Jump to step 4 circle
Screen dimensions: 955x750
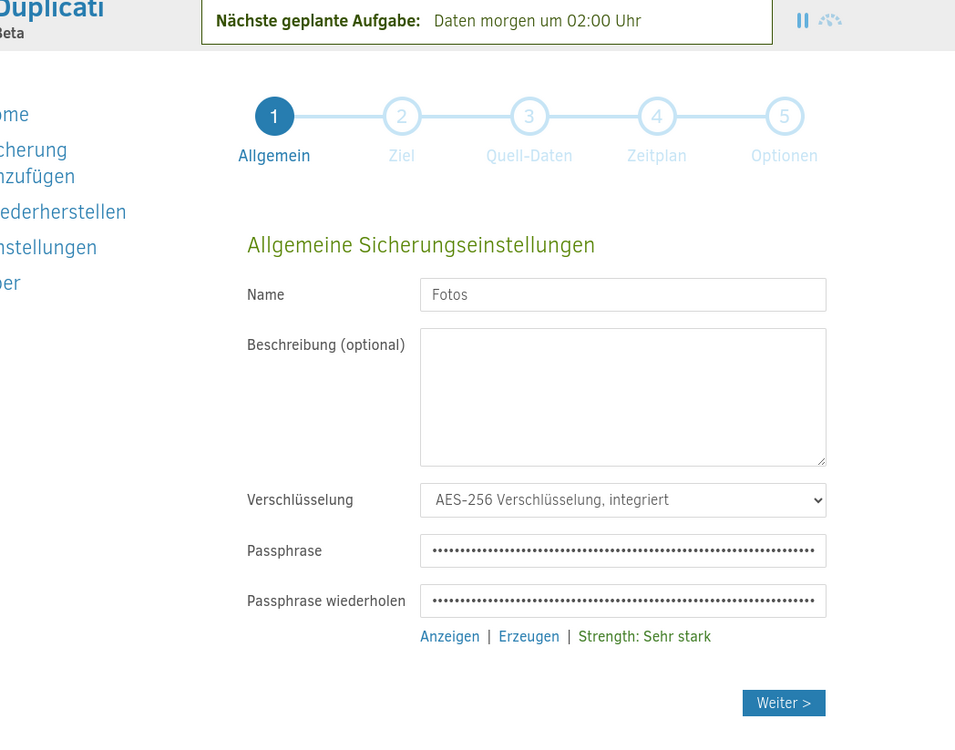657,116
